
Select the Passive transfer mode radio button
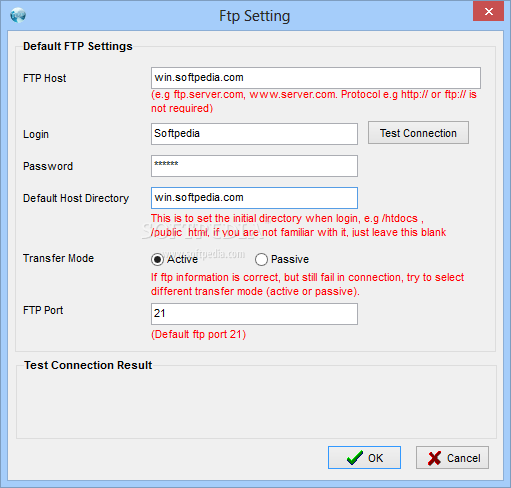pyautogui.click(x=261, y=259)
